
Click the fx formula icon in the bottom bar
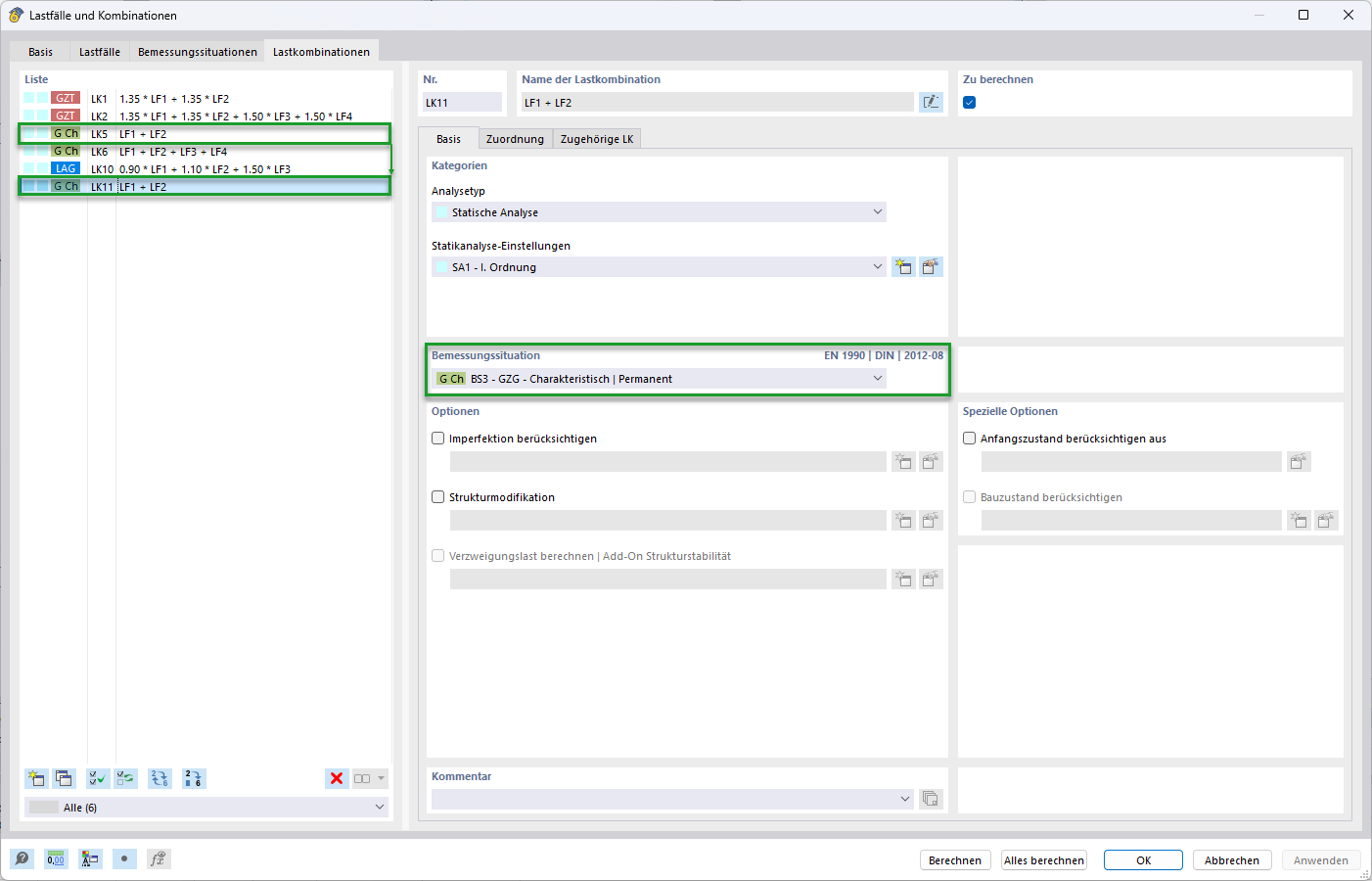click(x=159, y=858)
